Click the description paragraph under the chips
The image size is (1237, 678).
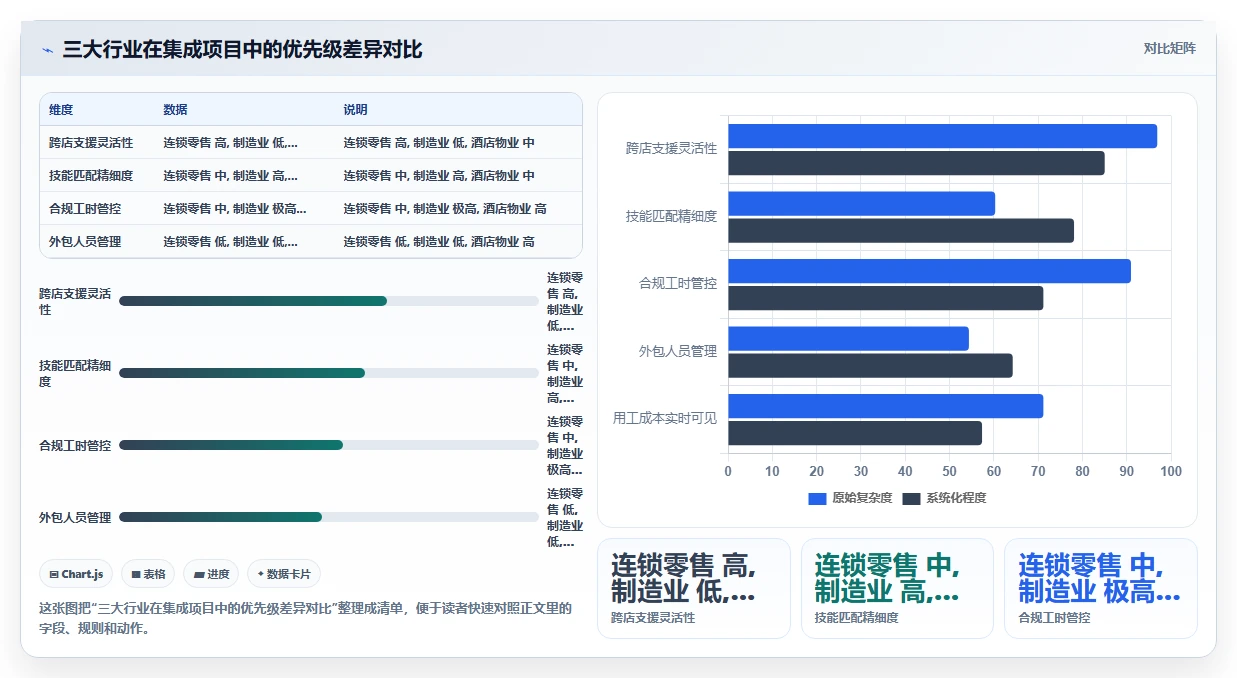pyautogui.click(x=305, y=619)
